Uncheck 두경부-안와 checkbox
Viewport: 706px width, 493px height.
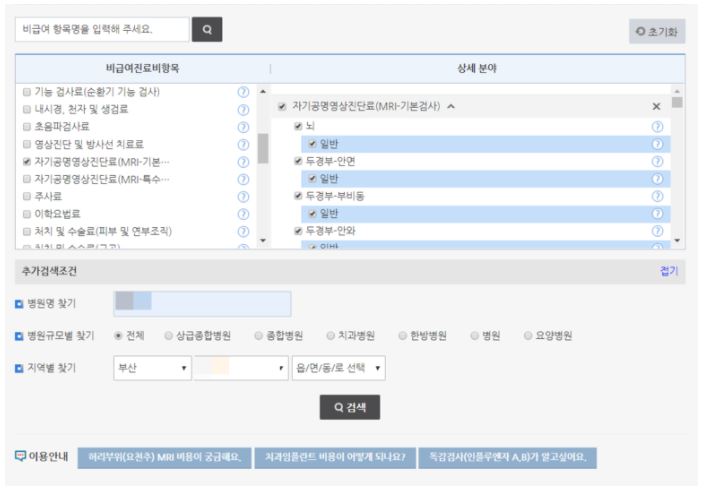pos(298,231)
